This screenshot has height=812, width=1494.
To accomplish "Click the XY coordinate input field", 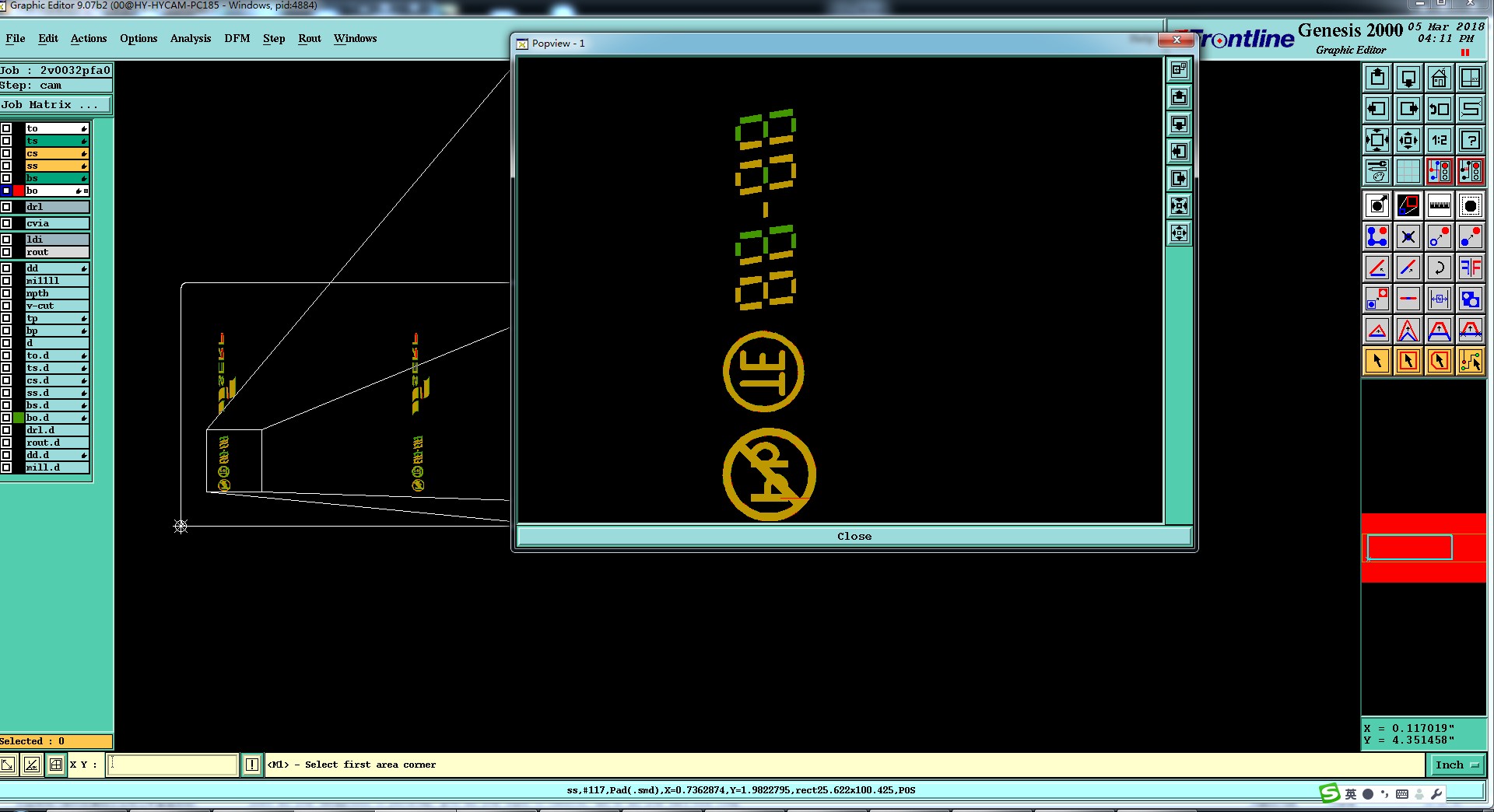I will (171, 765).
